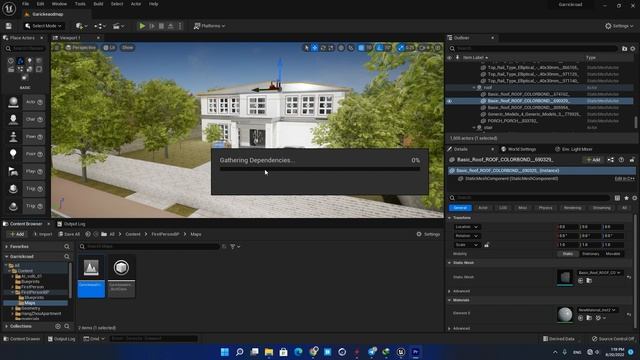Click the Stop simulation button
This screenshot has height=360, width=640.
tap(161, 26)
